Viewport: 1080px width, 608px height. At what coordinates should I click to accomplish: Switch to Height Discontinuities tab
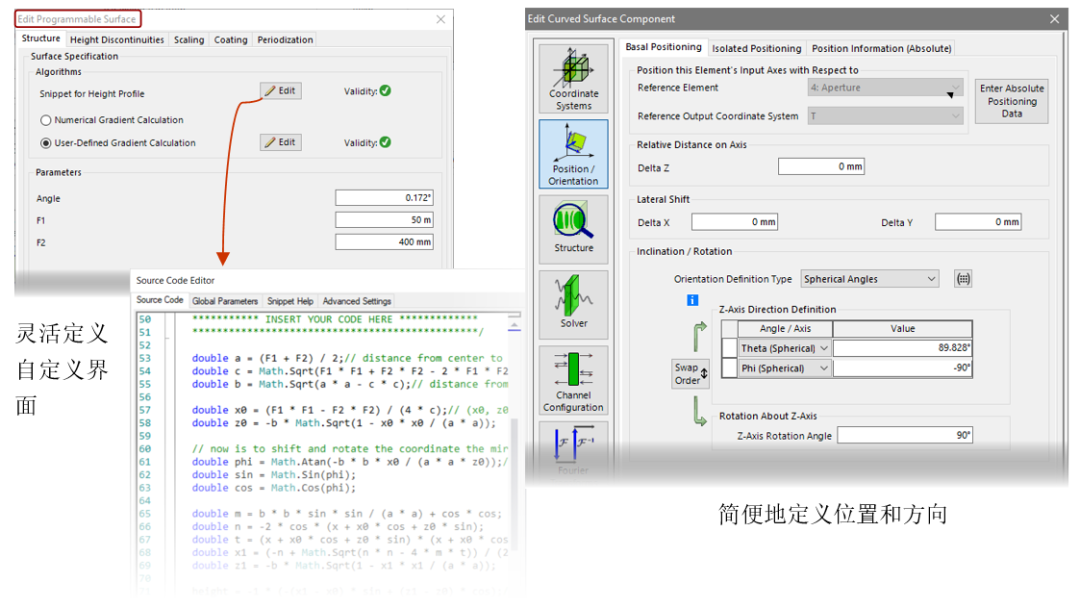[117, 40]
